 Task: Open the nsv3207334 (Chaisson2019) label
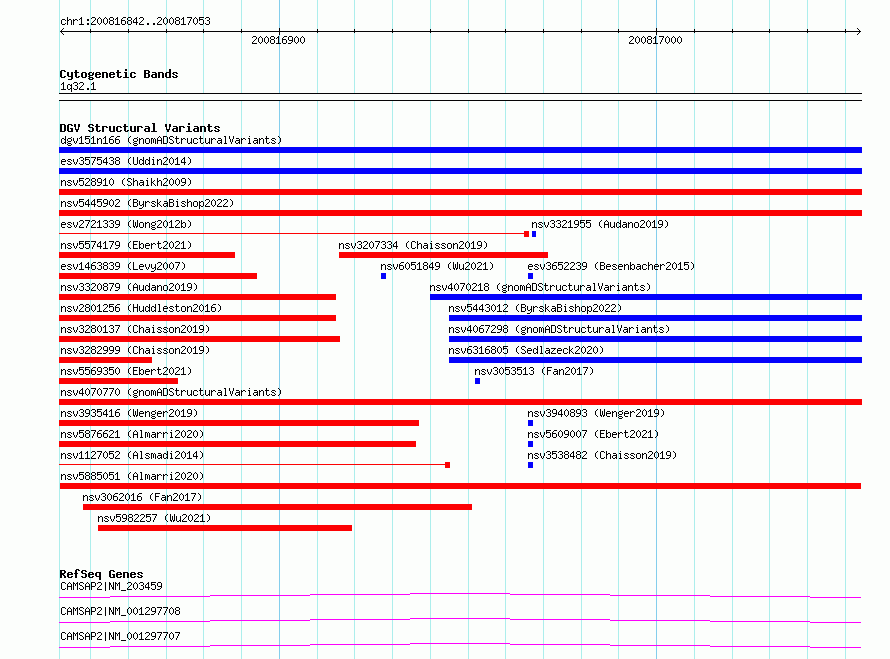tap(413, 245)
